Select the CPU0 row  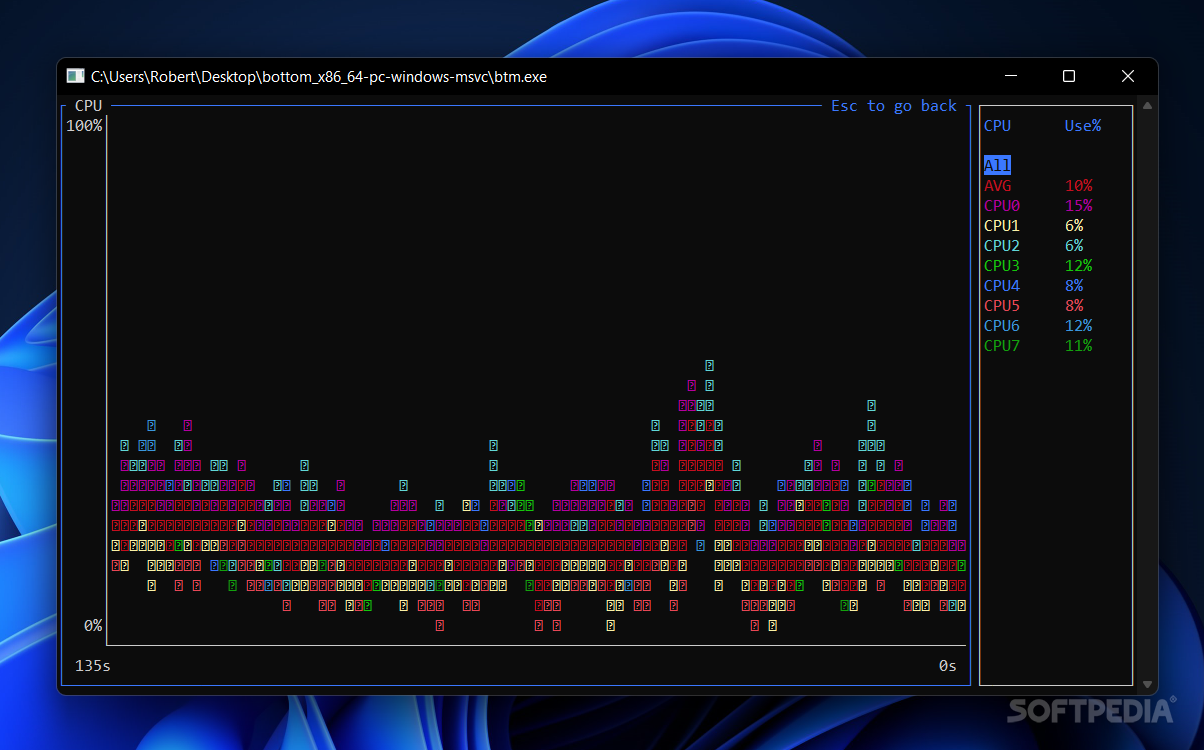[1038, 206]
